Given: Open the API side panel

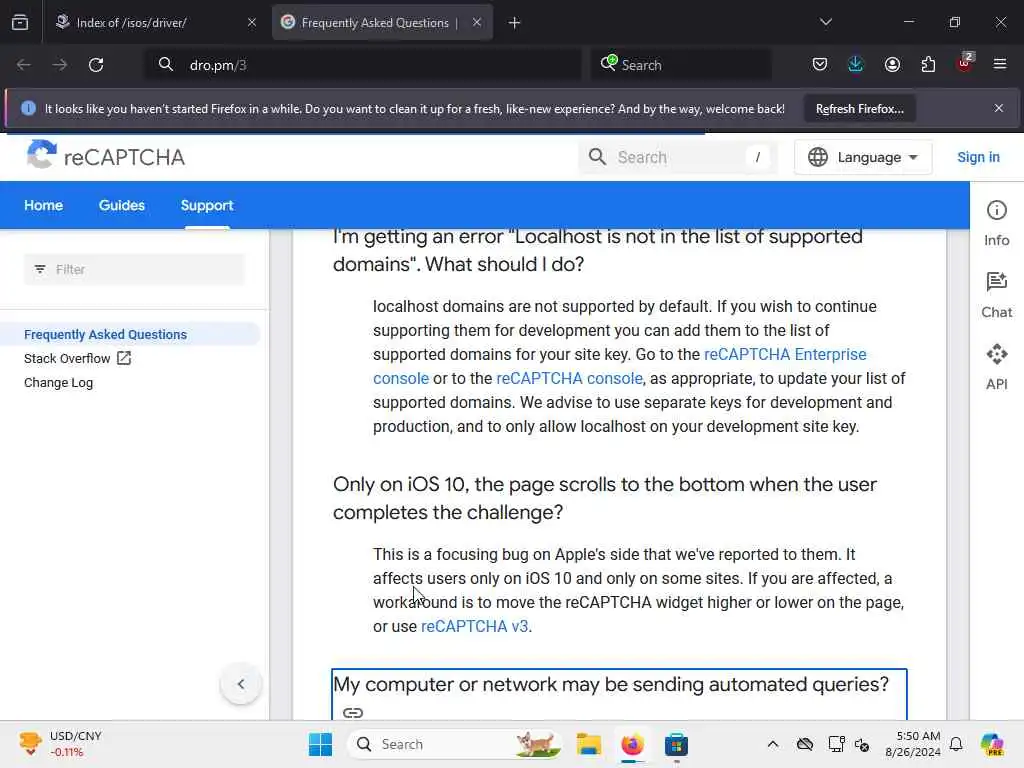Looking at the screenshot, I should [997, 367].
